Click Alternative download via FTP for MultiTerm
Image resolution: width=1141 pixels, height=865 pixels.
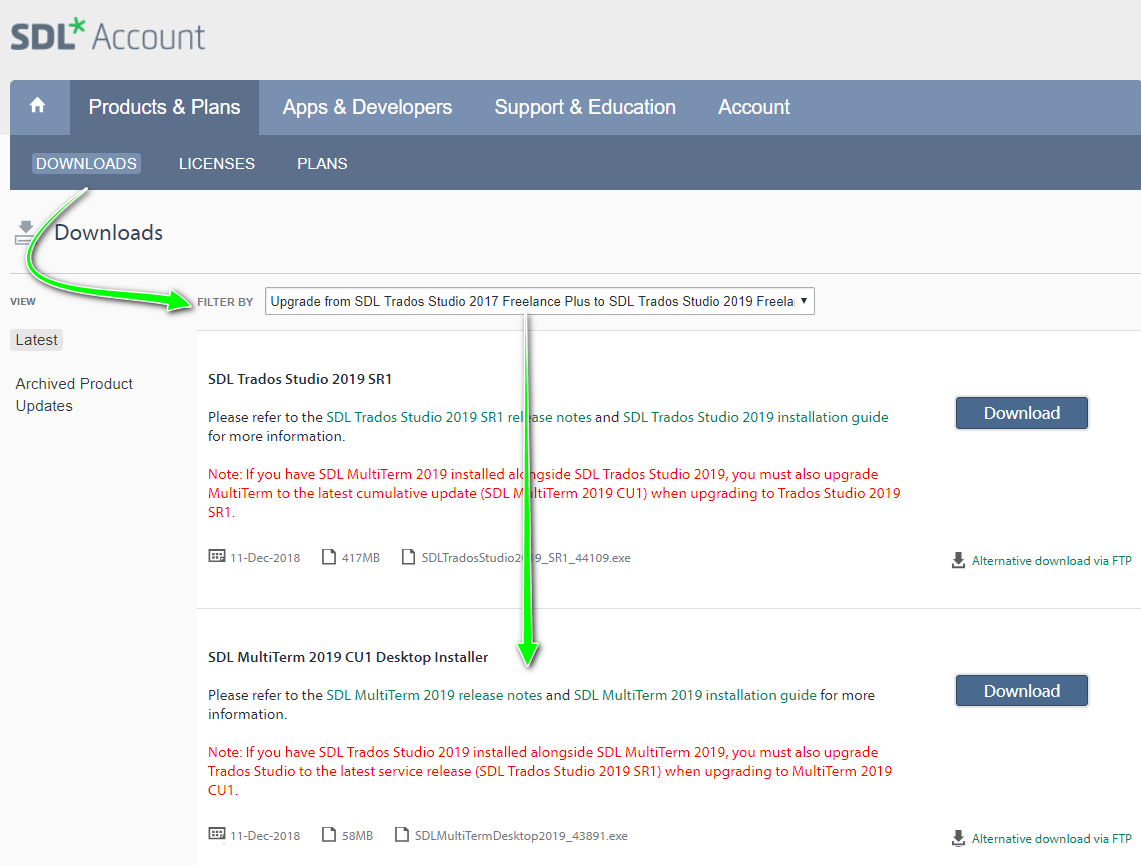[x=1051, y=839]
